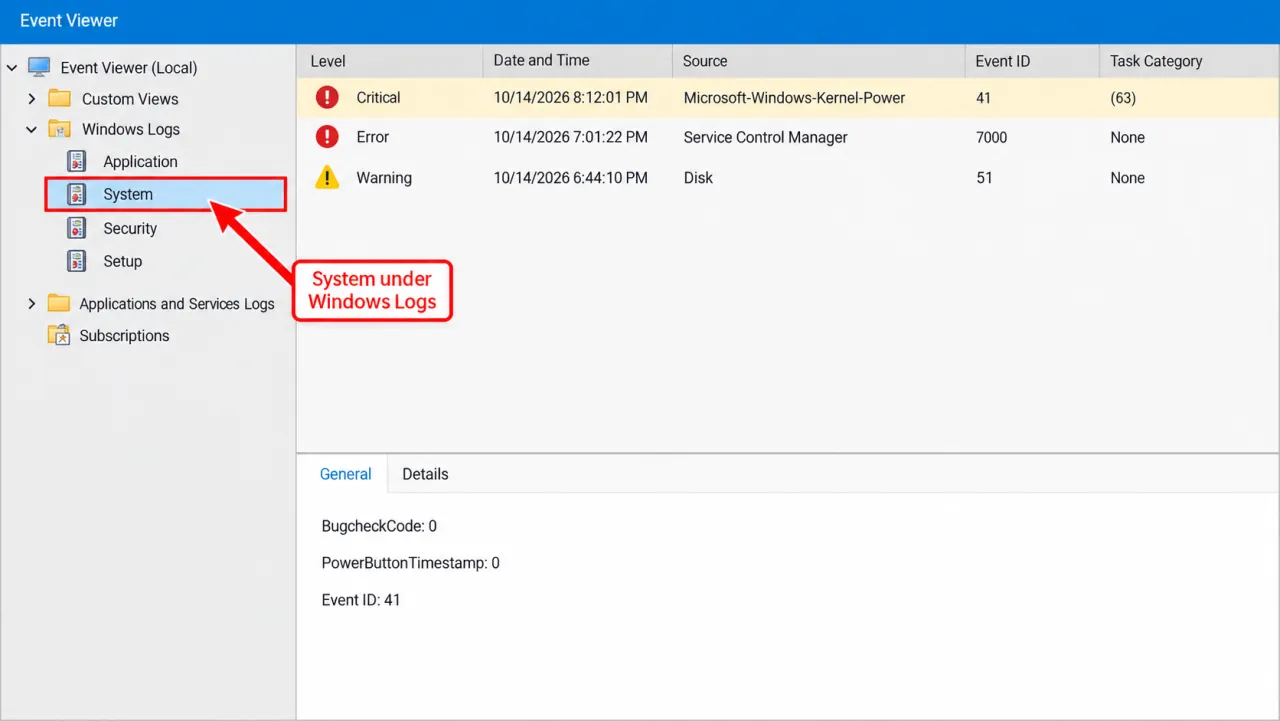Click None task category in Error row
The height and width of the screenshot is (721, 1280).
tap(1128, 137)
